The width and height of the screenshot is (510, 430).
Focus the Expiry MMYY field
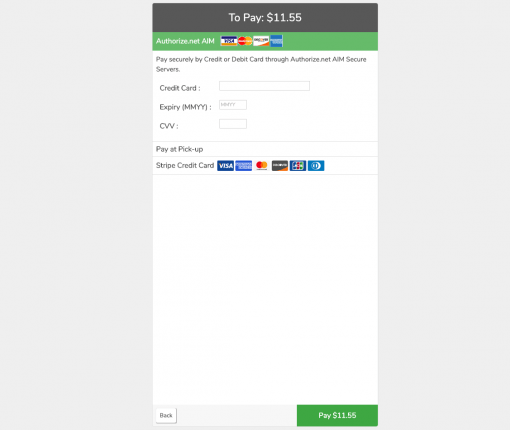(233, 105)
